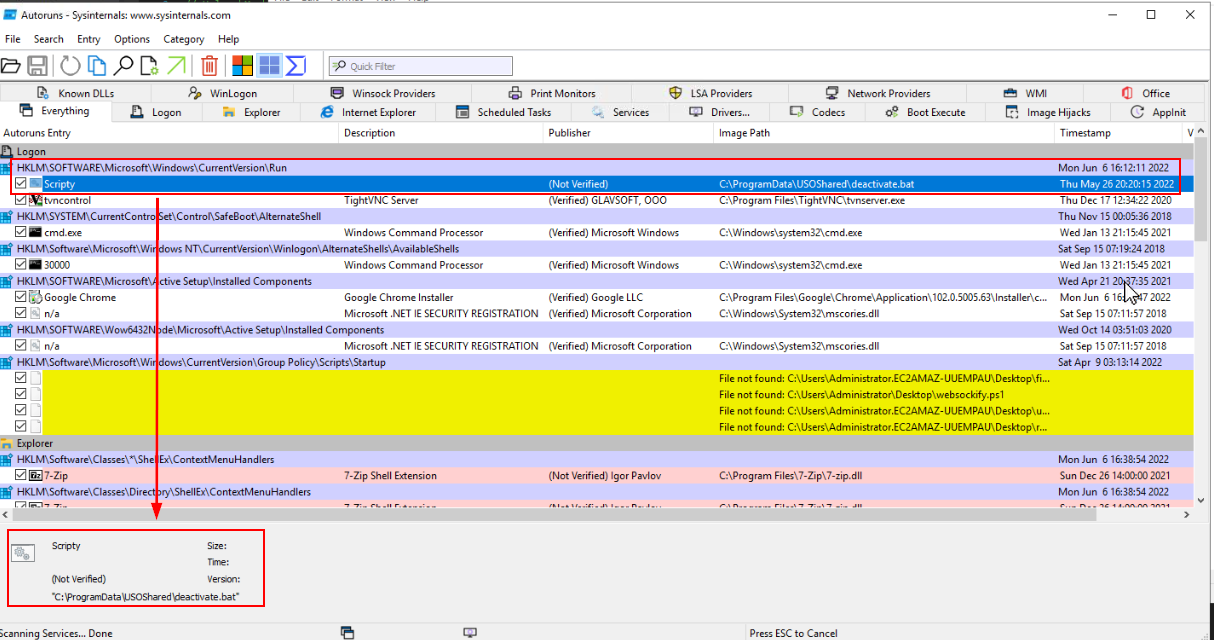Viewport: 1214px width, 640px height.
Task: Open the Search menu
Action: coord(49,39)
